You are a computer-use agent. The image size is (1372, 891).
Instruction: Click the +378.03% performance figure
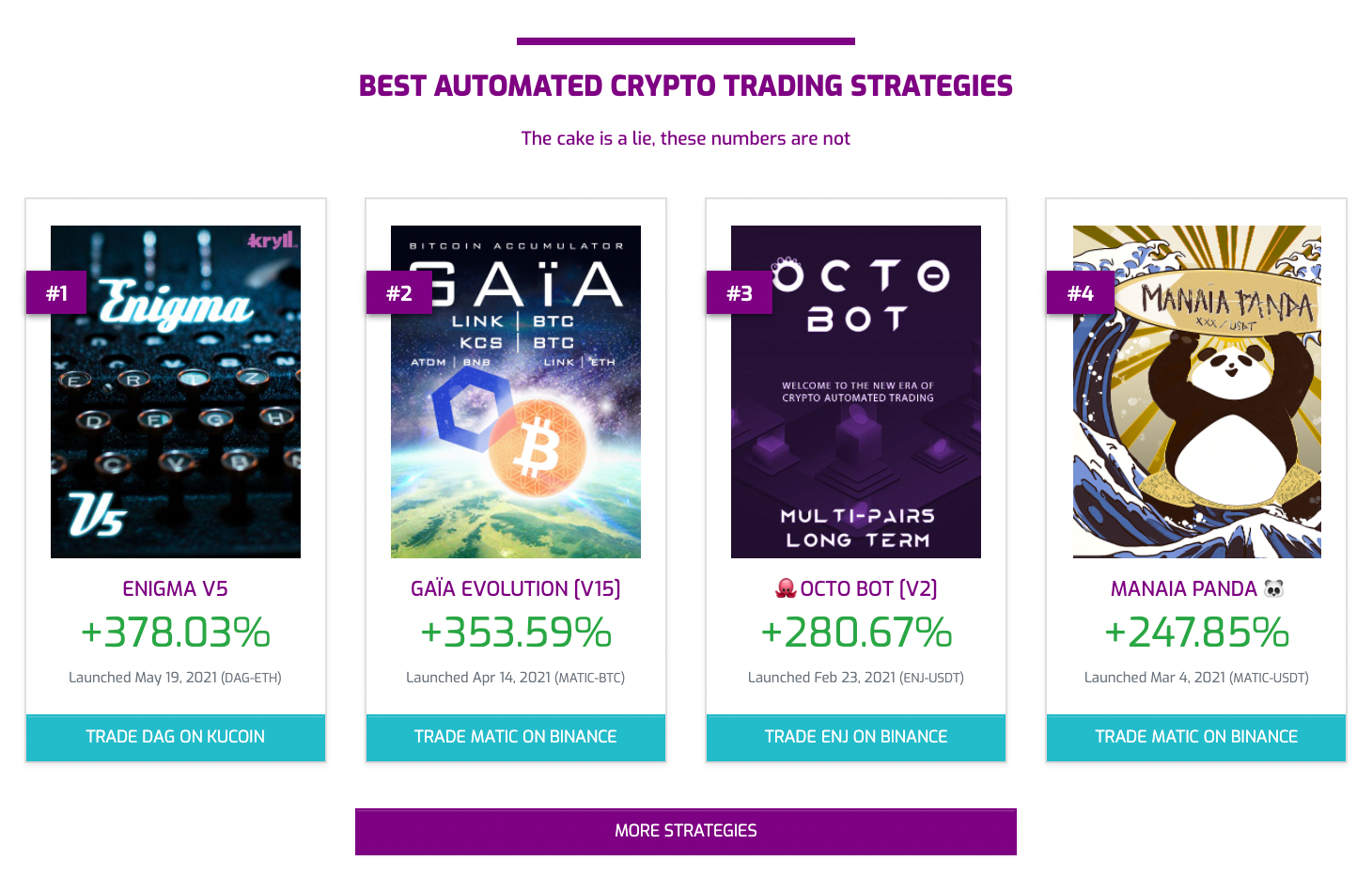click(x=176, y=633)
